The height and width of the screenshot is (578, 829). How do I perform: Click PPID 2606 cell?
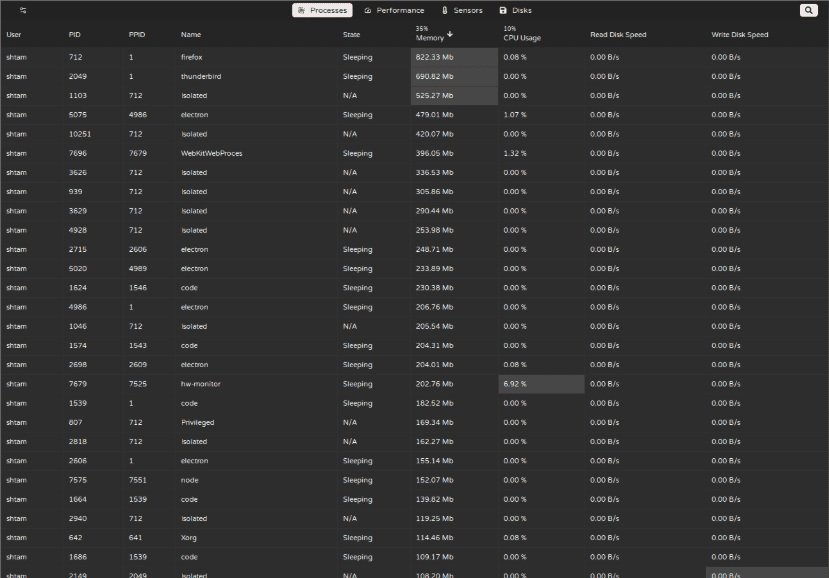138,250
